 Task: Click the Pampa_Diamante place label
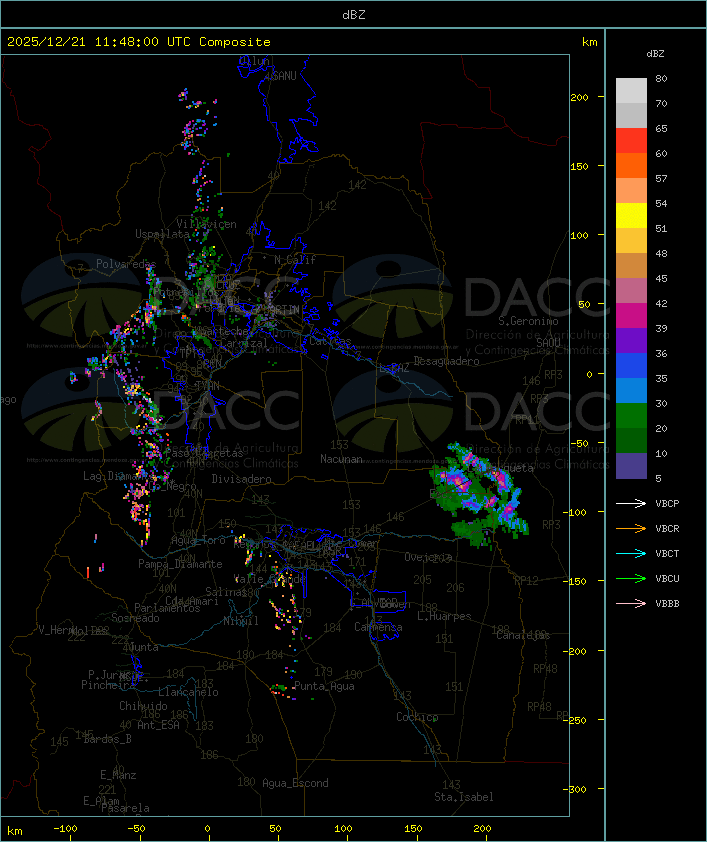pos(180,564)
